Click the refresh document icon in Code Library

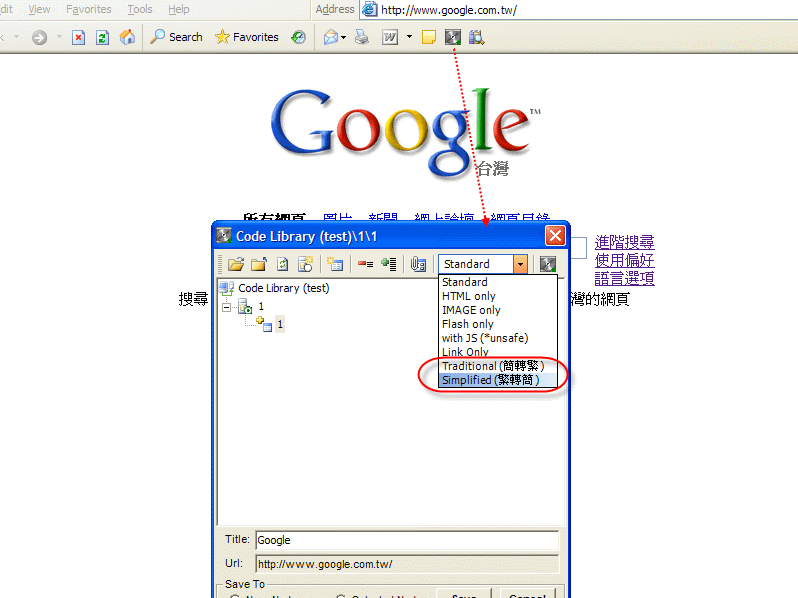click(x=282, y=264)
